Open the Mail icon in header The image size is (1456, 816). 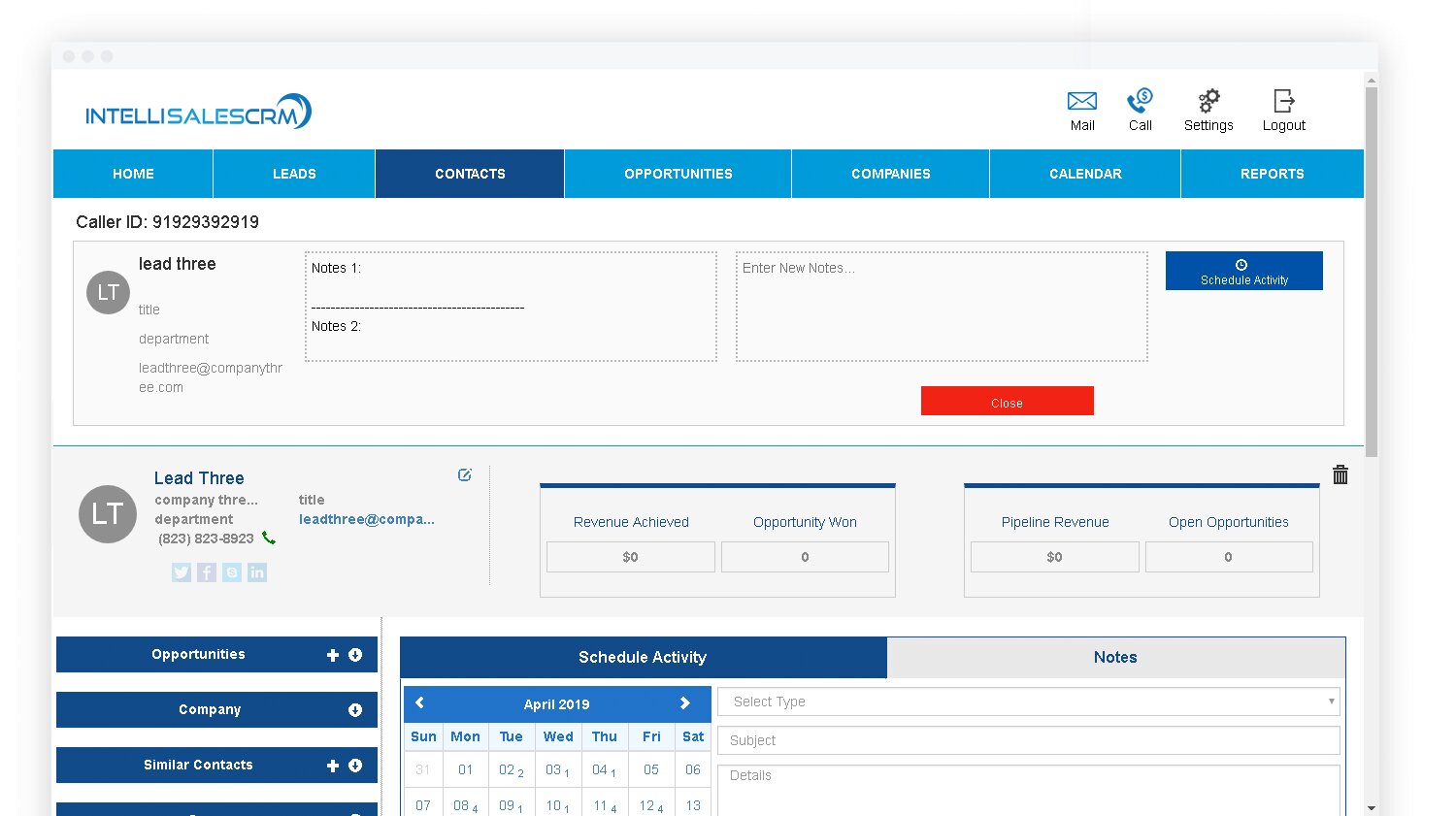coord(1081,102)
